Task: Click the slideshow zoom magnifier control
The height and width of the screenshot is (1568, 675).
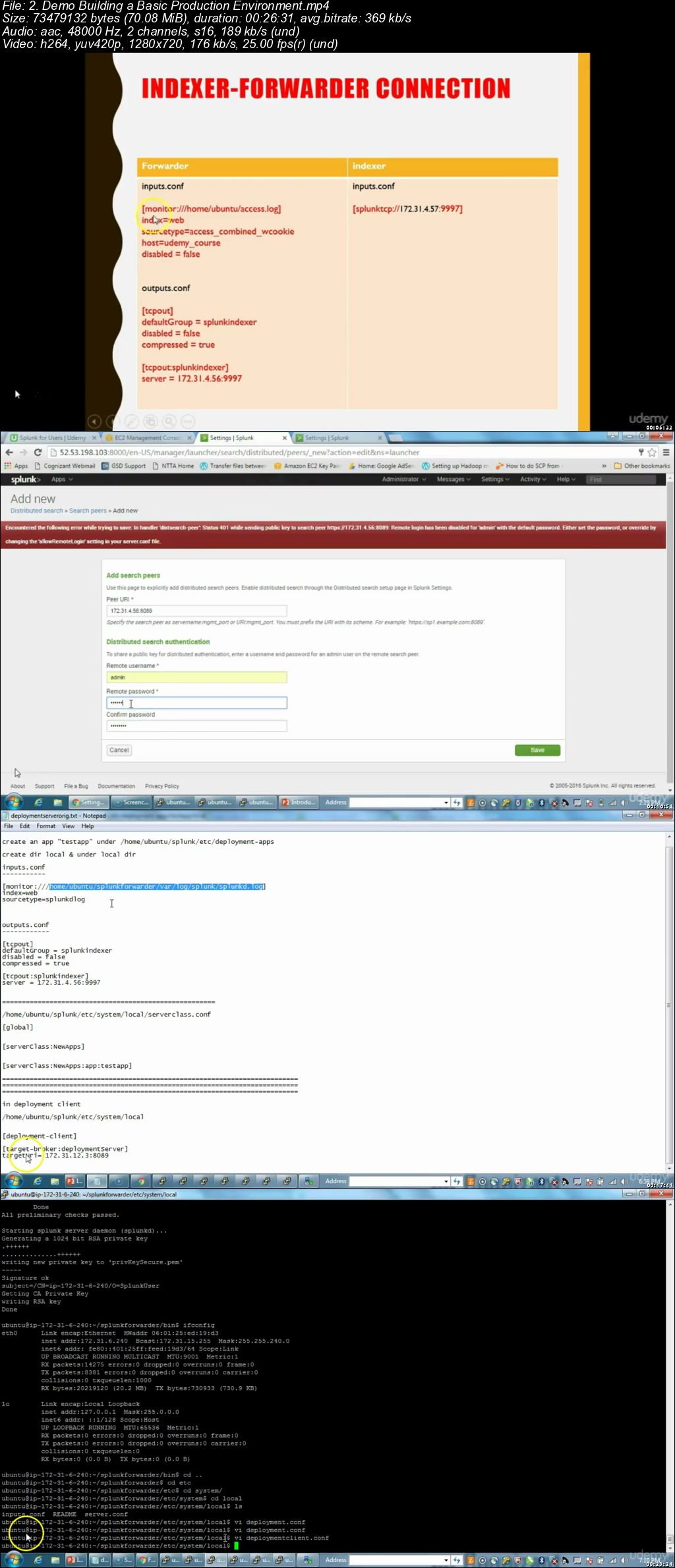Action: point(169,421)
